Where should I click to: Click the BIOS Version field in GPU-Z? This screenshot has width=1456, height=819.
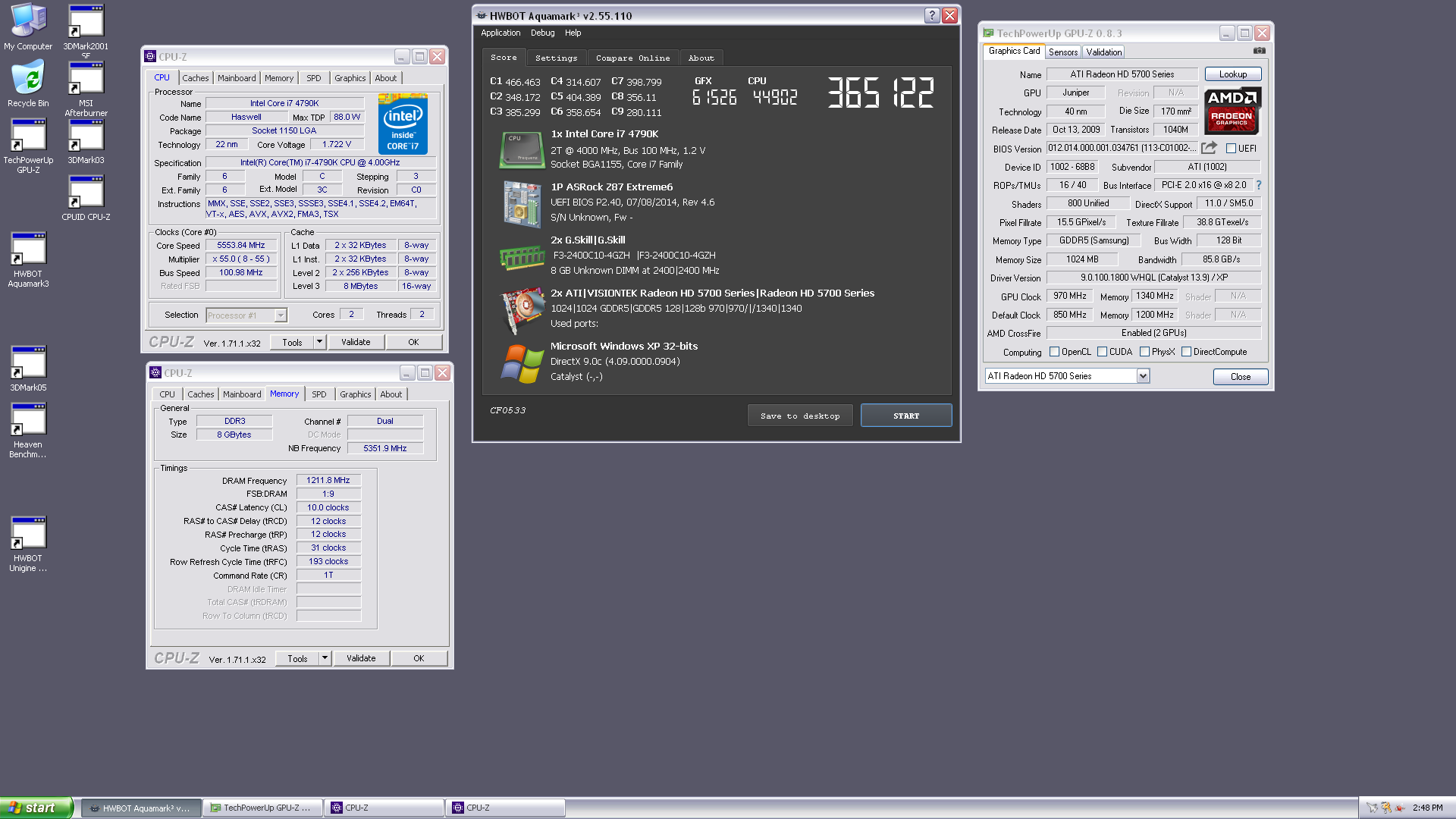(x=1122, y=148)
